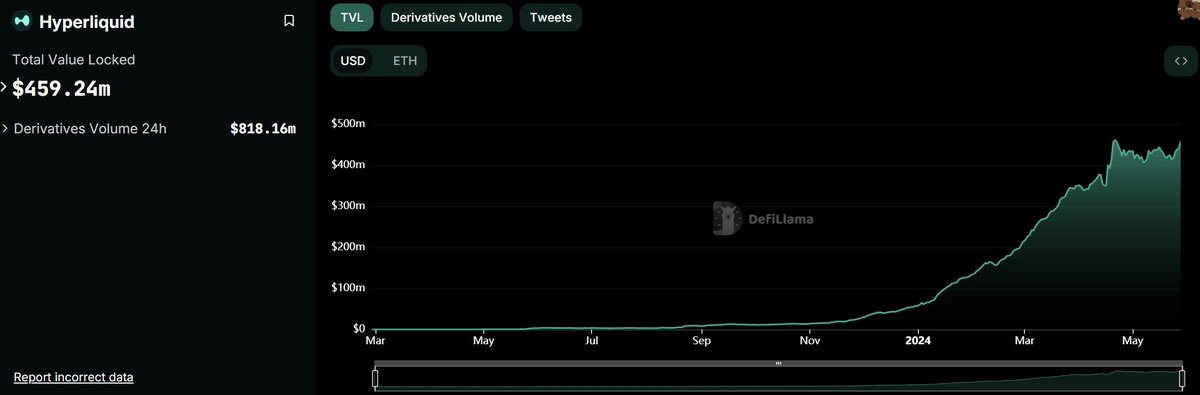
Task: Toggle the Tweets chart overlay
Action: [550, 17]
